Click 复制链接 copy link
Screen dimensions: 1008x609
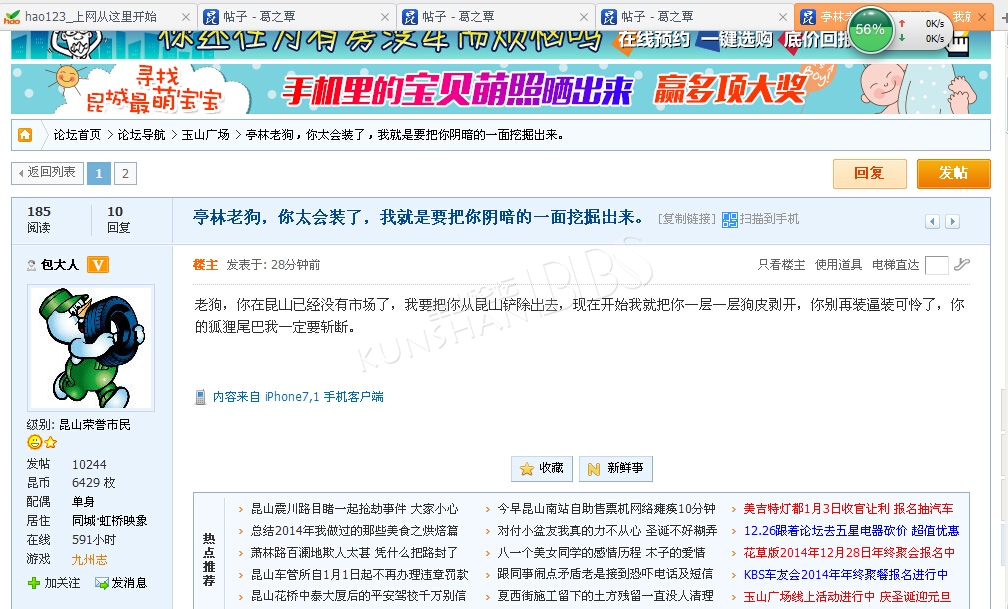coord(687,219)
